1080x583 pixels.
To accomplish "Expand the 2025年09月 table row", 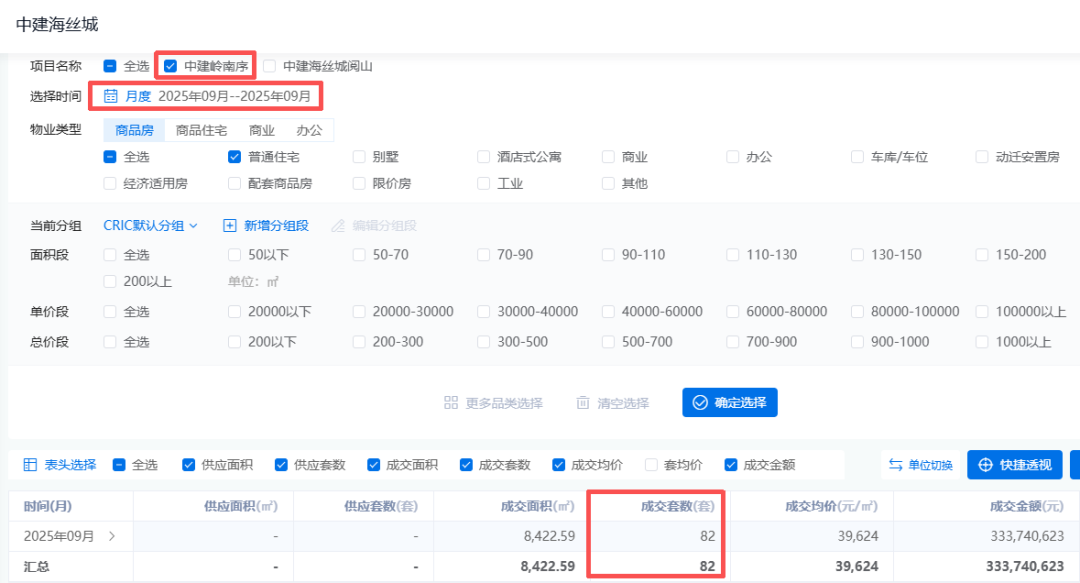I will tap(112, 536).
